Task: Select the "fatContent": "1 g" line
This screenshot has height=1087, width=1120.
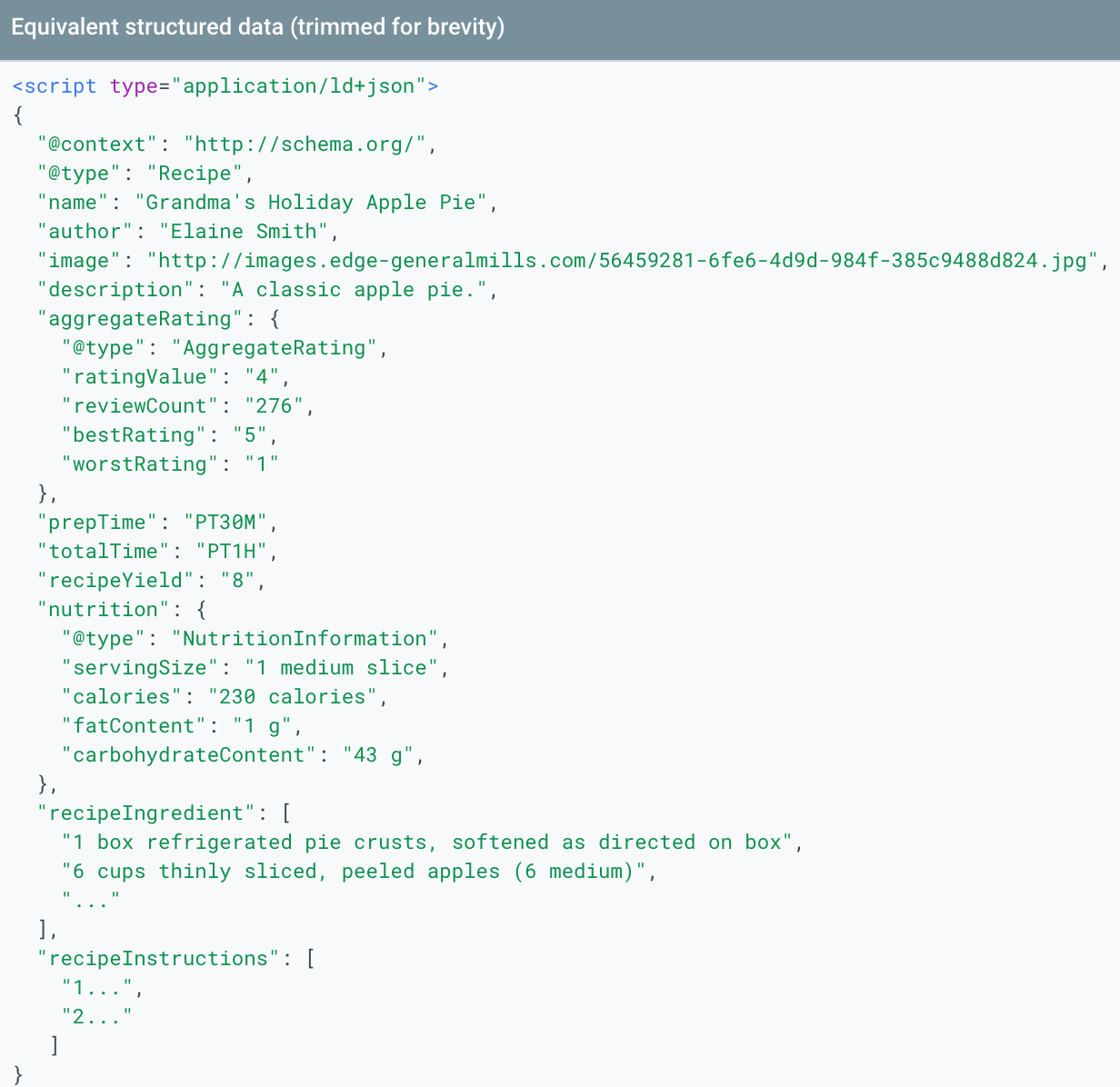Action: point(182,726)
